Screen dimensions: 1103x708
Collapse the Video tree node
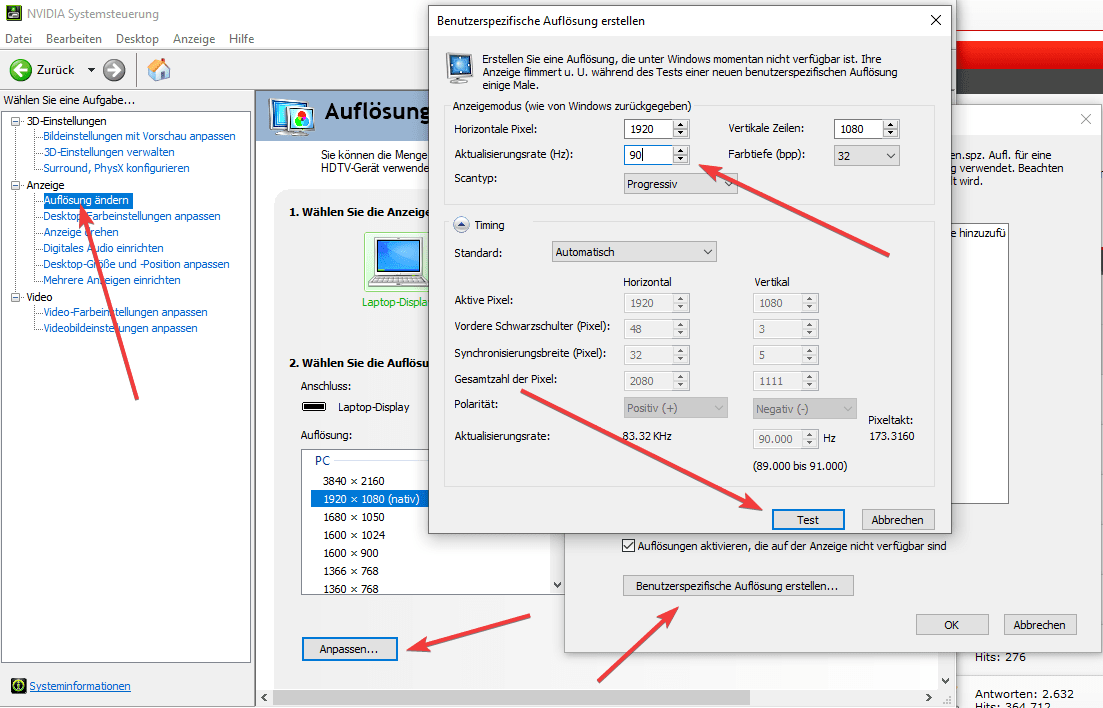coord(15,297)
